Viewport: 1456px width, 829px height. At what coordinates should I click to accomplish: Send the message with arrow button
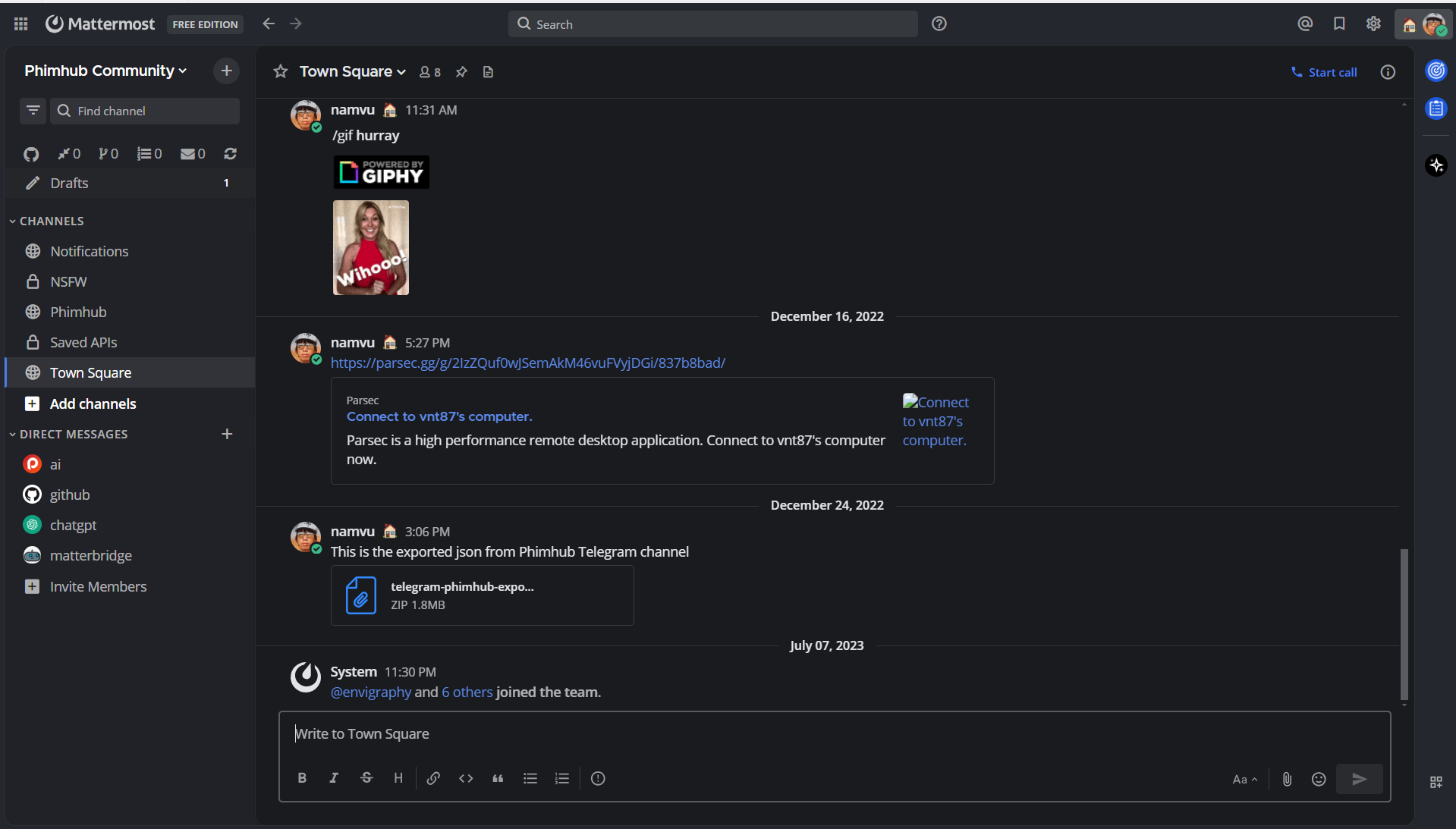click(x=1359, y=779)
